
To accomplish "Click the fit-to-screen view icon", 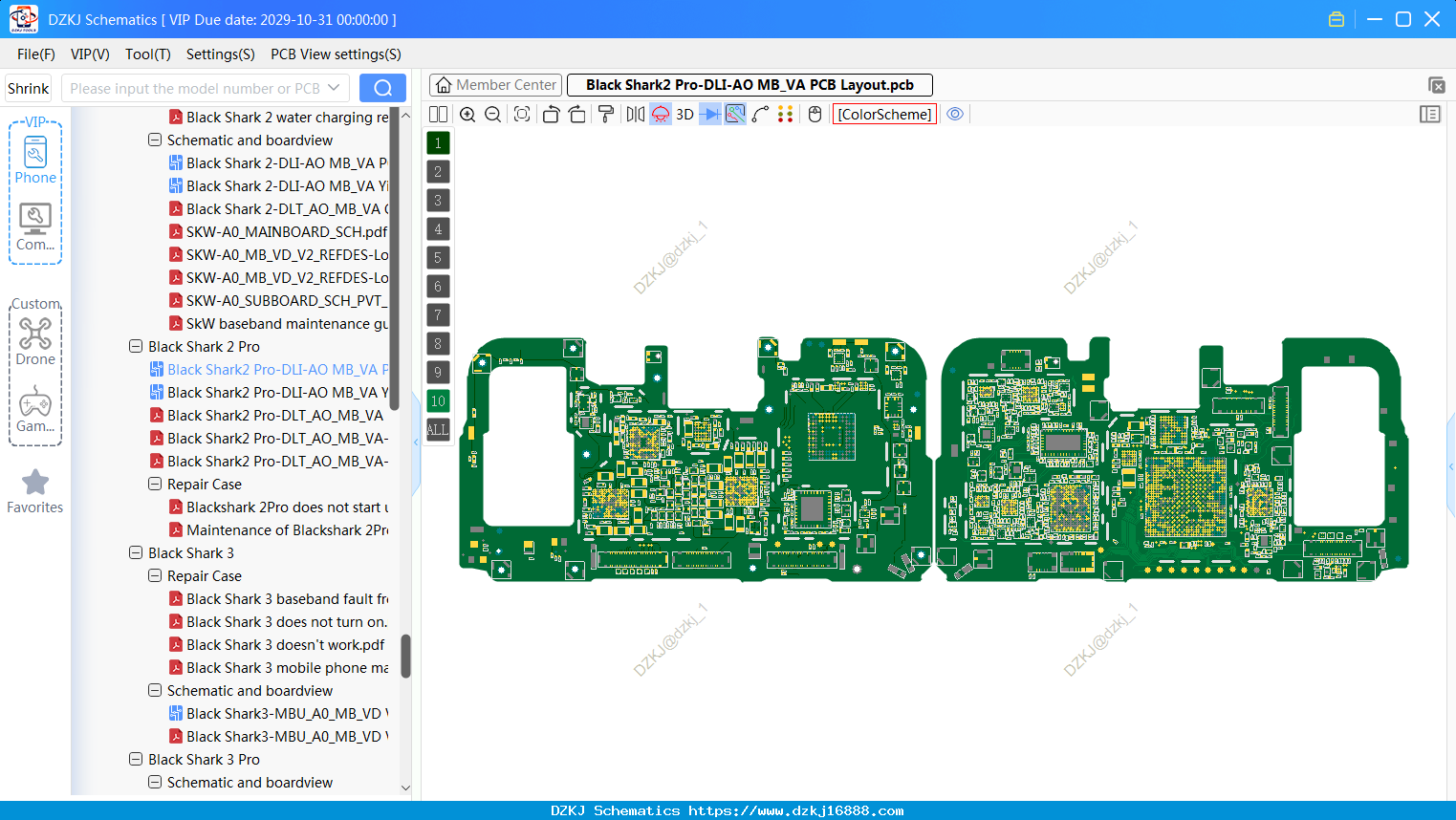I will 522,115.
